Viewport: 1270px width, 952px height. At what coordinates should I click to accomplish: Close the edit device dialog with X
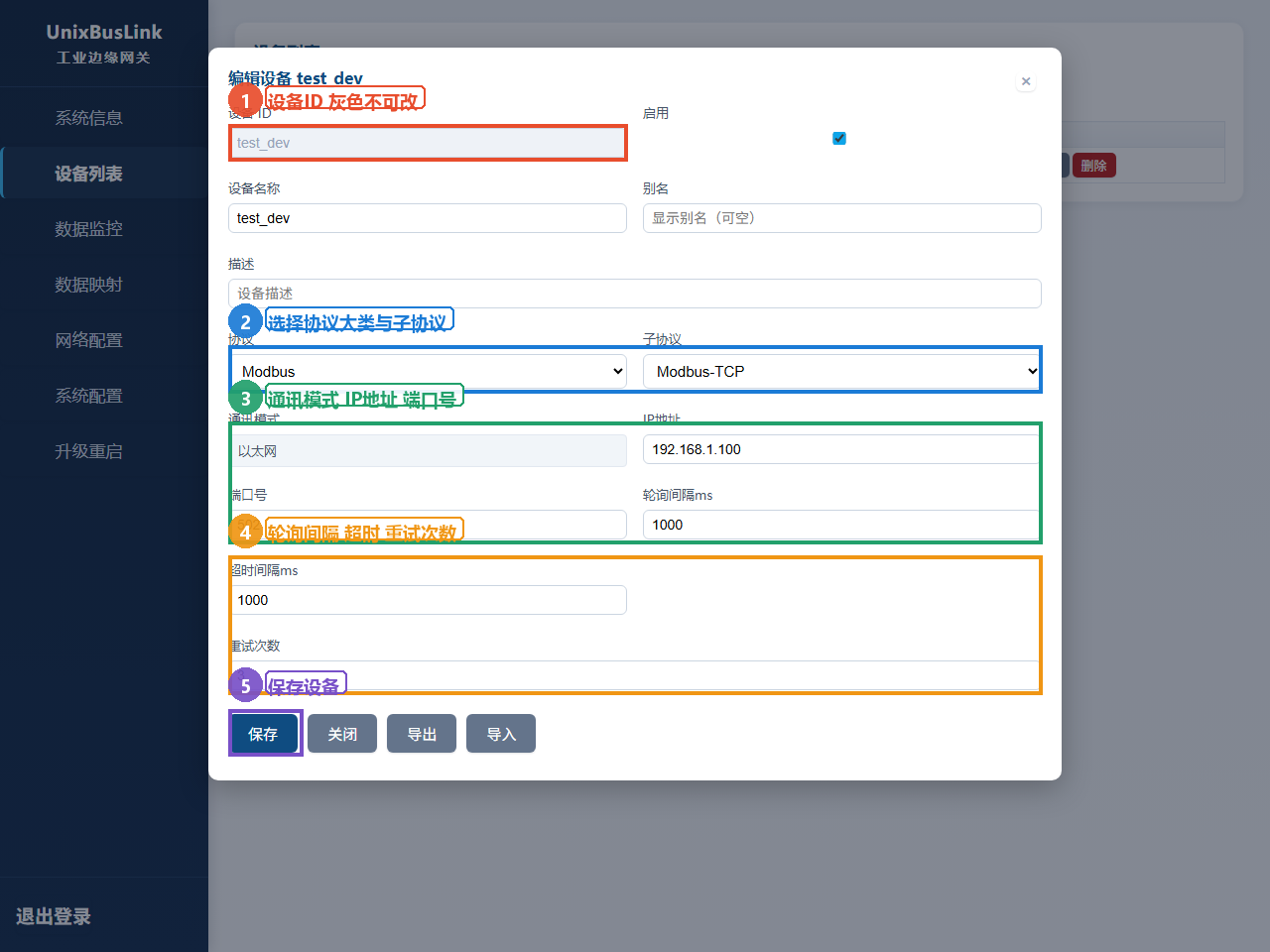click(1026, 81)
